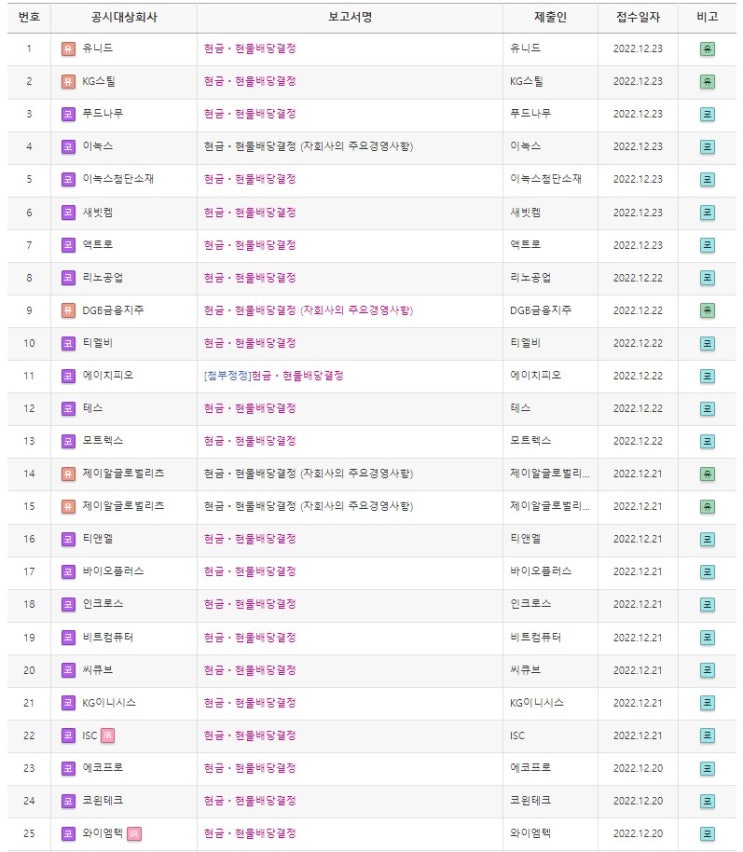Click the 유 market badge beside 유니드 company name

(68, 49)
